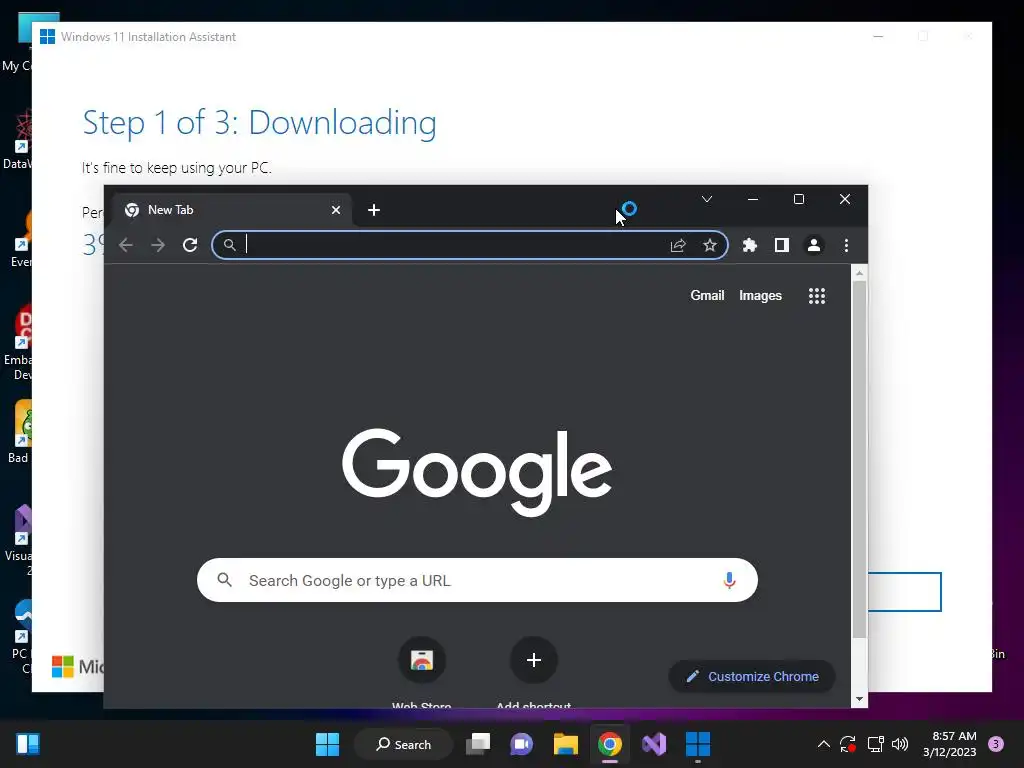The height and width of the screenshot is (768, 1024).
Task: Click the taskbar Search box
Action: point(403,744)
